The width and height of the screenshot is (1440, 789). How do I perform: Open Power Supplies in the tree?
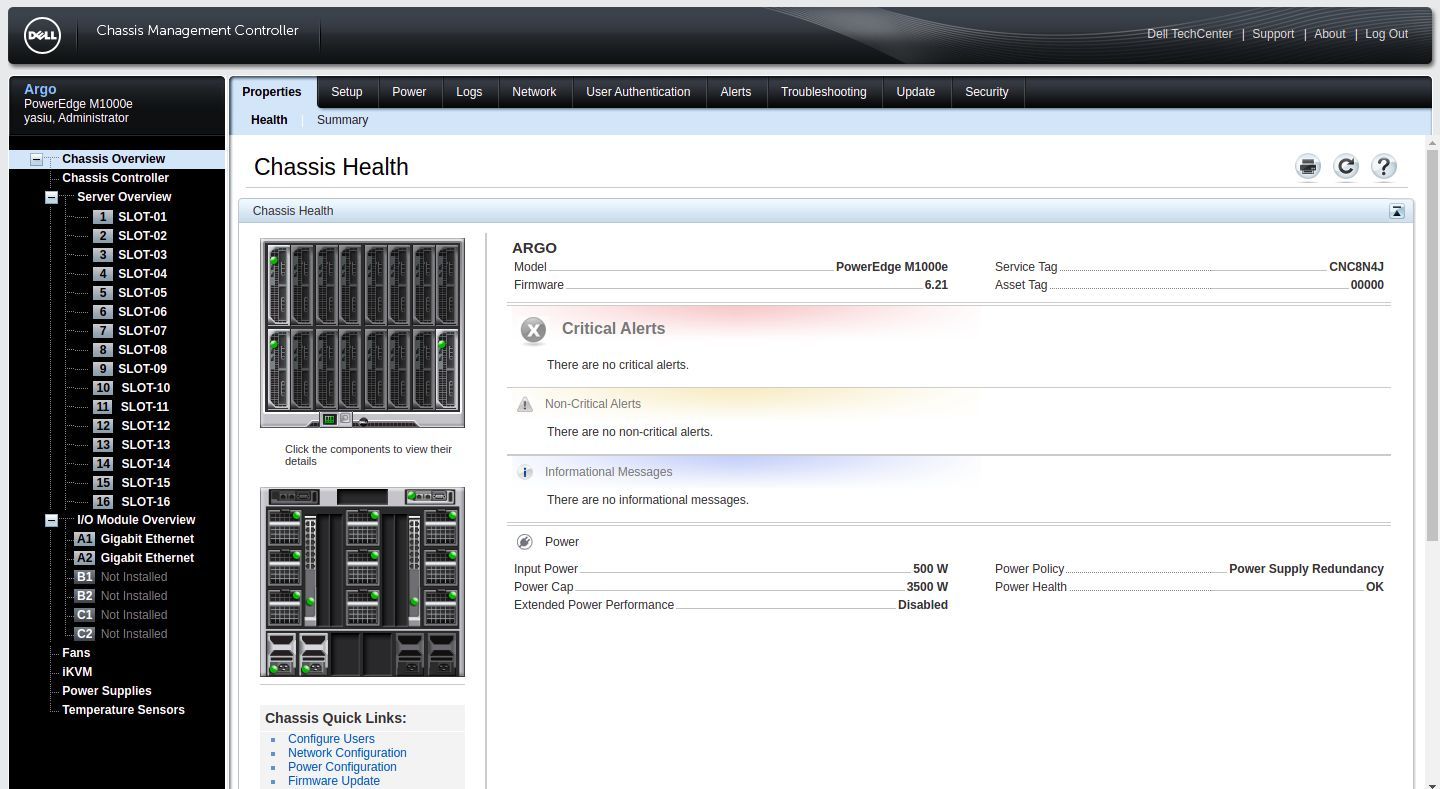(x=107, y=691)
